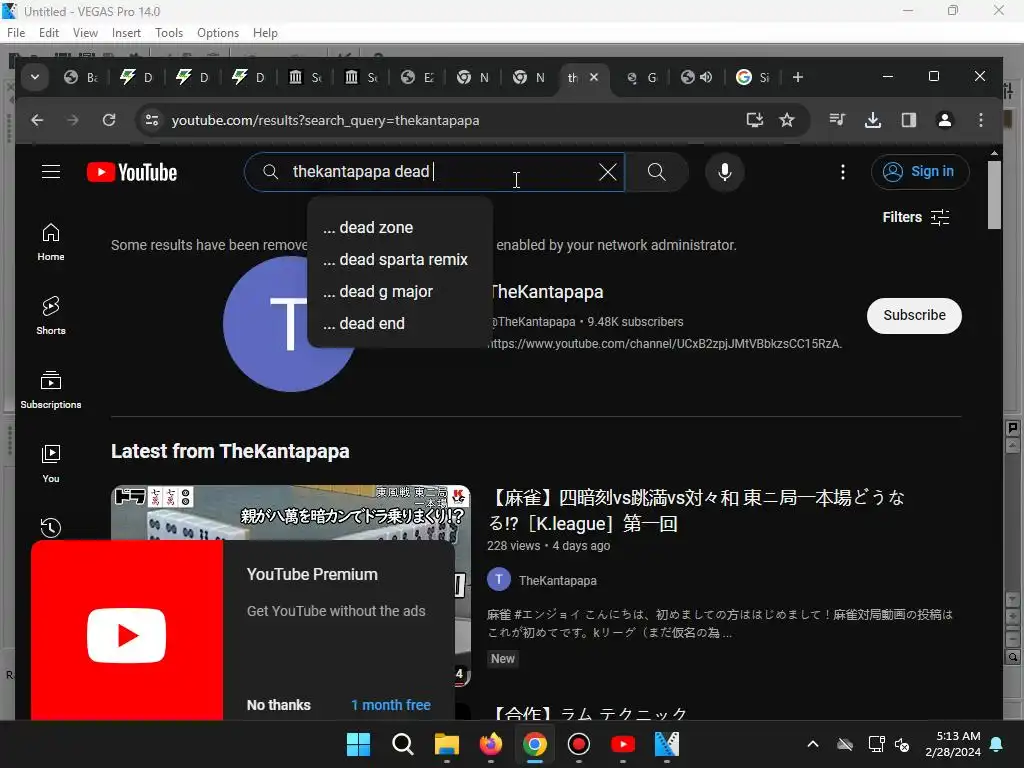Screen dimensions: 1024x768
Task: Open Subscriptions in the sidebar
Action: [51, 390]
